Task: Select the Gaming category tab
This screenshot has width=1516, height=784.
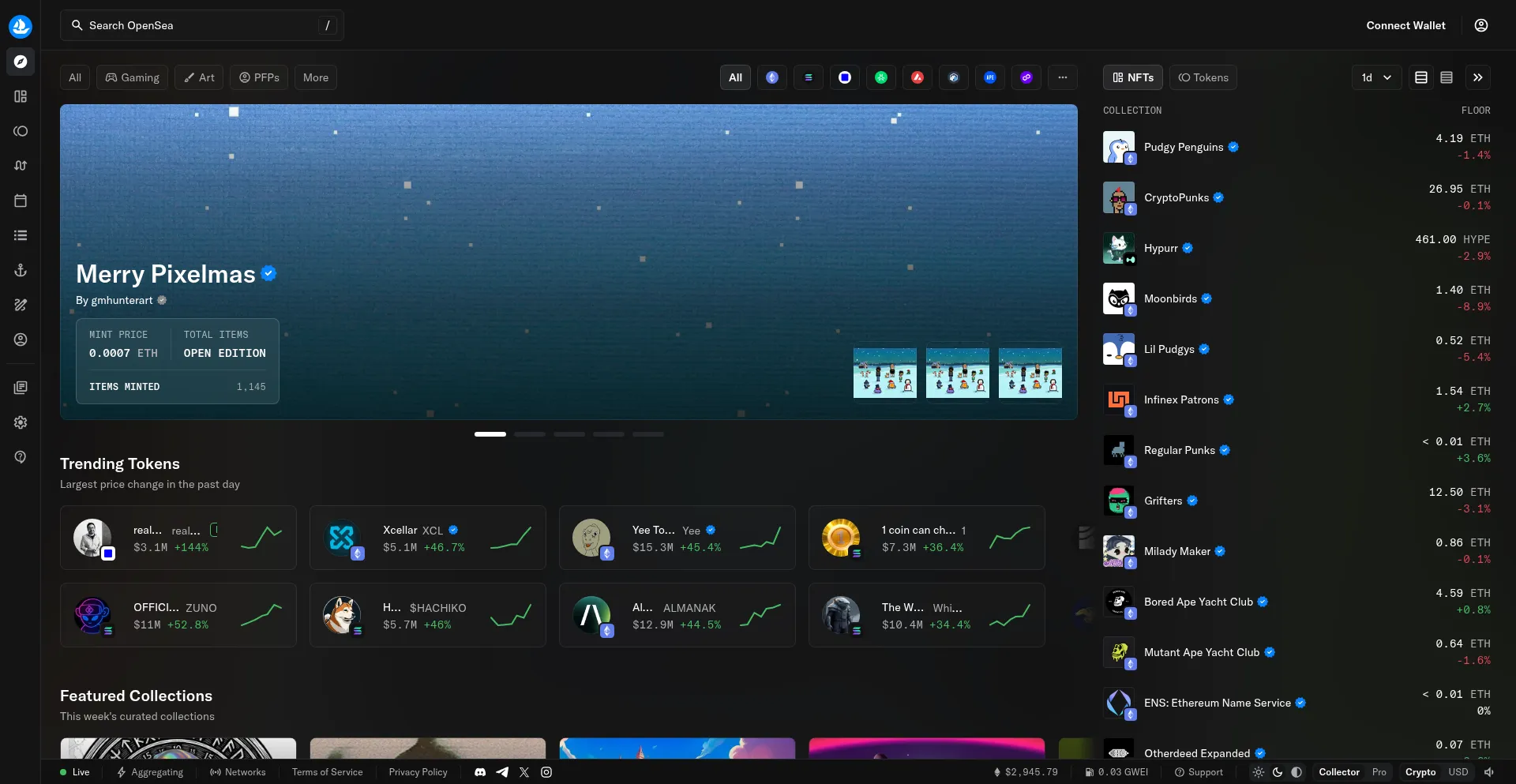Action: pos(133,77)
